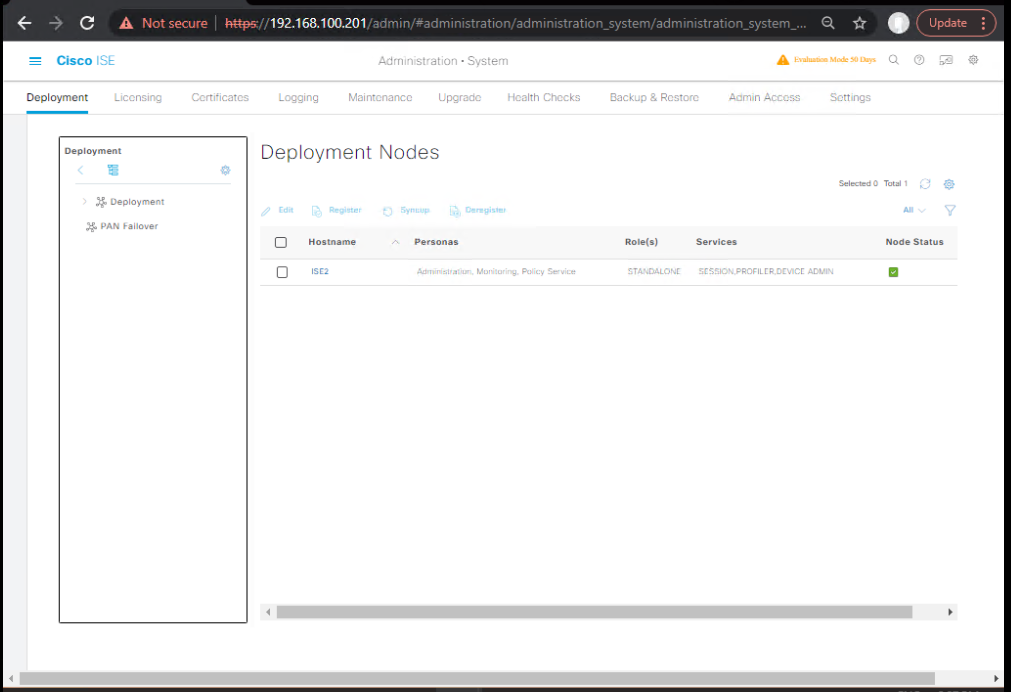Click the gear icon in Deployment panel
The width and height of the screenshot is (1011, 692).
(225, 170)
